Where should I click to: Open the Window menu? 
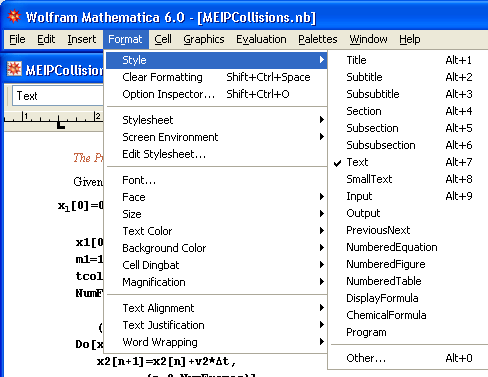(x=368, y=39)
